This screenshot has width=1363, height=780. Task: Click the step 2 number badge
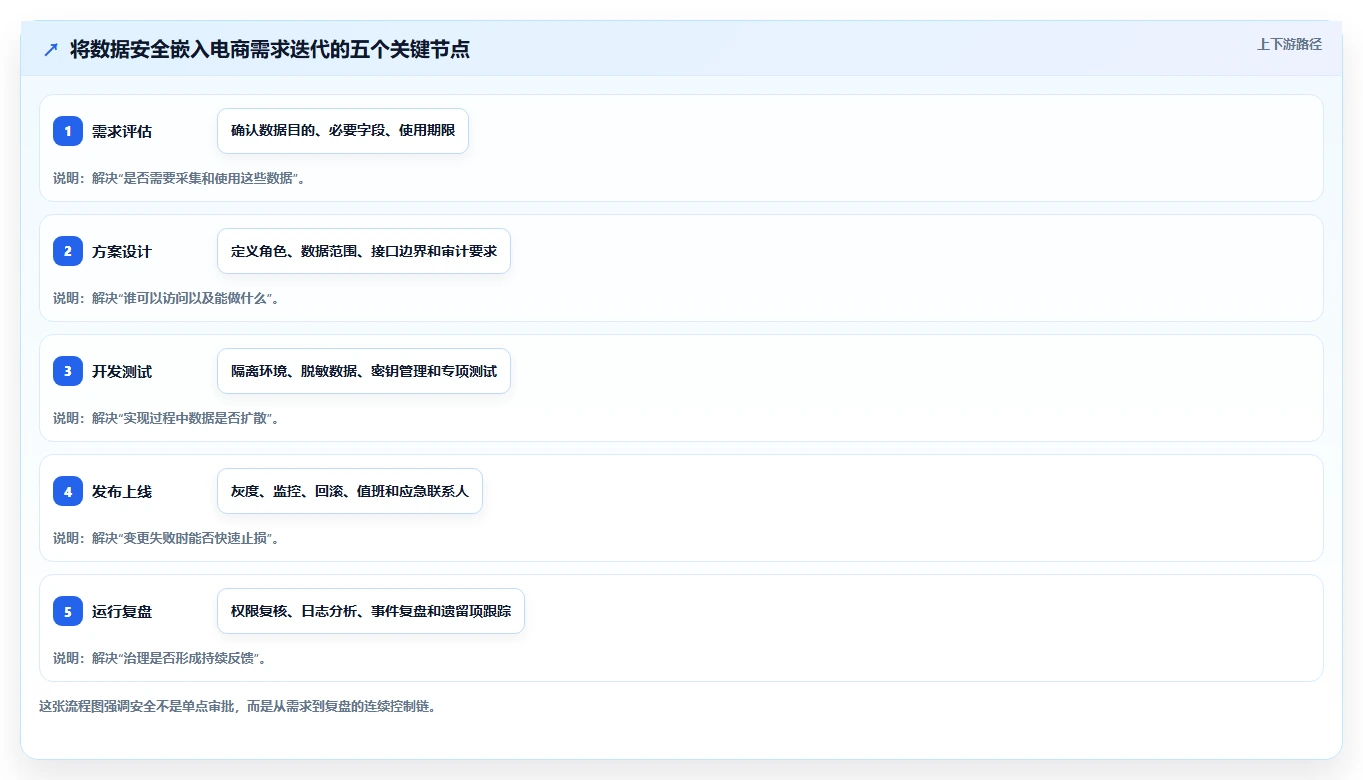[x=68, y=251]
